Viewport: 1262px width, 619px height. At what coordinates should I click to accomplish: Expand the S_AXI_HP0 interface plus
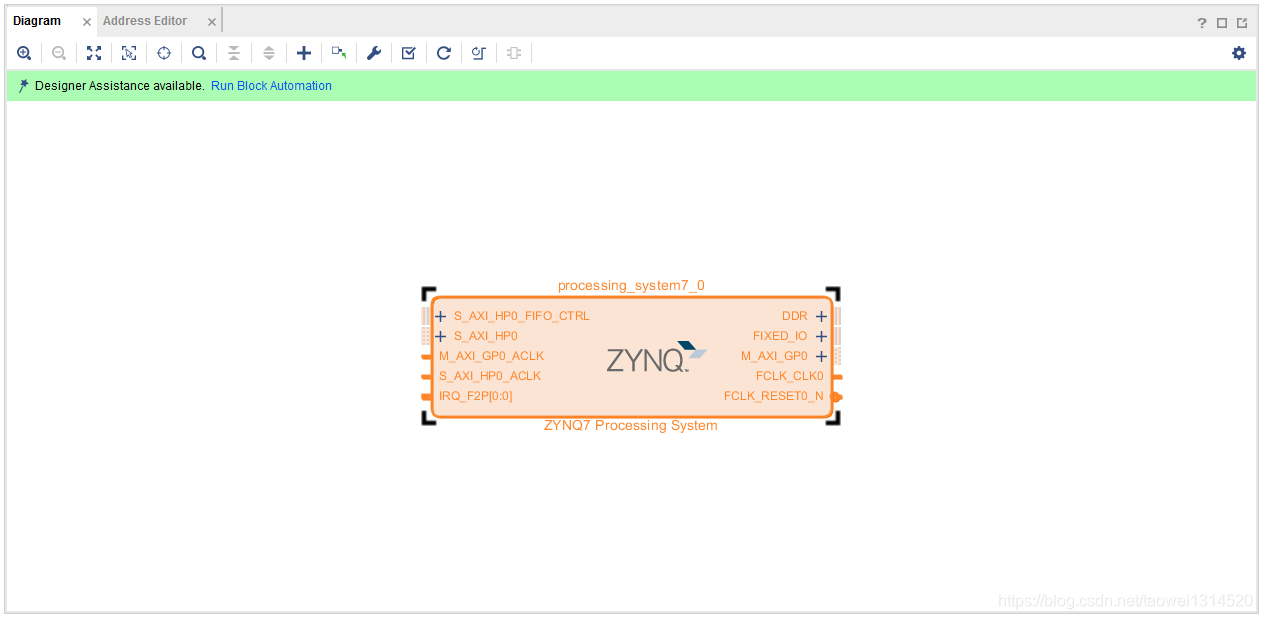(441, 336)
